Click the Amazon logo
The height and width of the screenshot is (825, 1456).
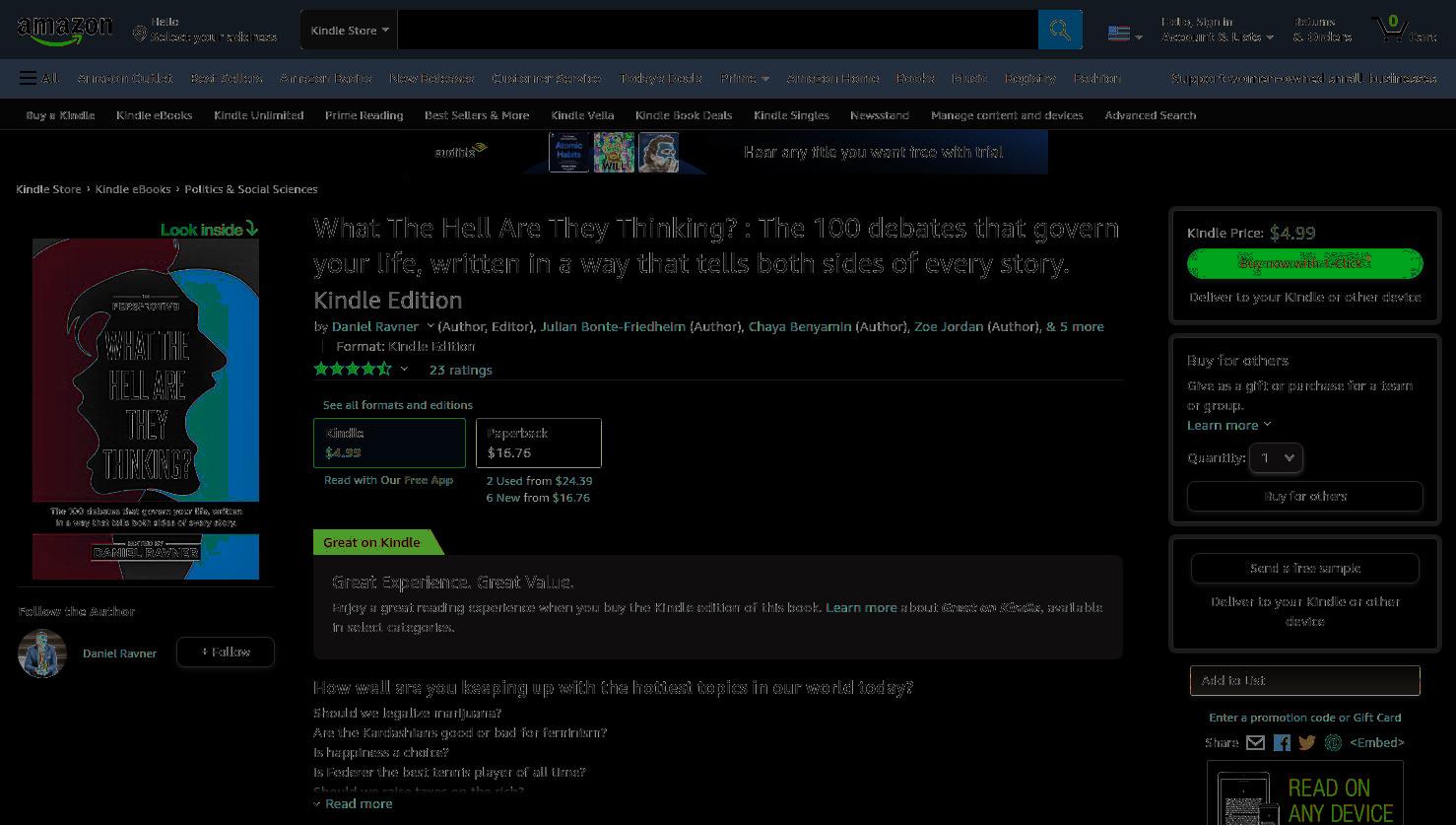65,31
